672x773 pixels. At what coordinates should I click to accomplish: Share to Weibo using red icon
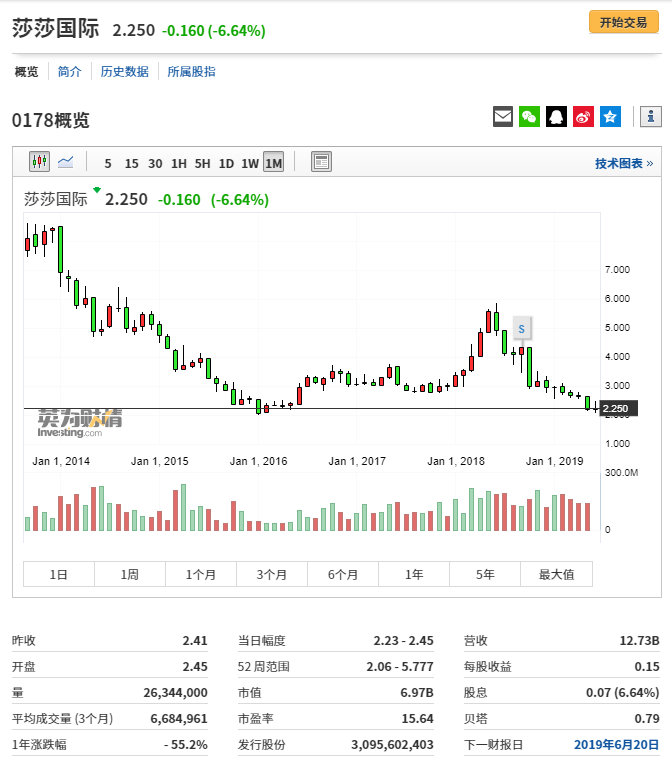point(583,117)
